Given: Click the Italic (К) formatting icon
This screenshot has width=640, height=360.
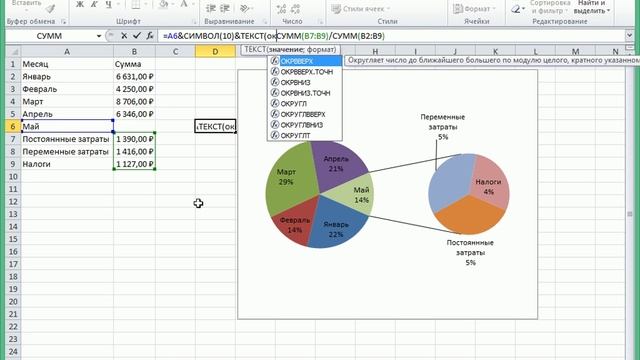Looking at the screenshot, I should 94,5.
